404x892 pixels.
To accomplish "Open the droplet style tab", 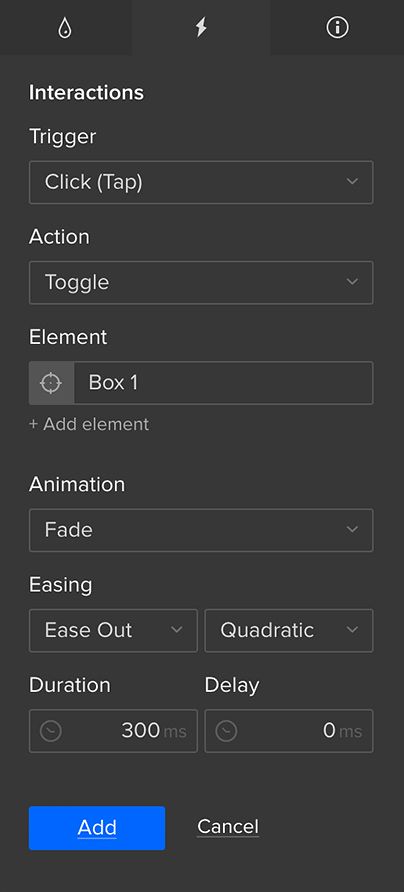I will (x=65, y=27).
